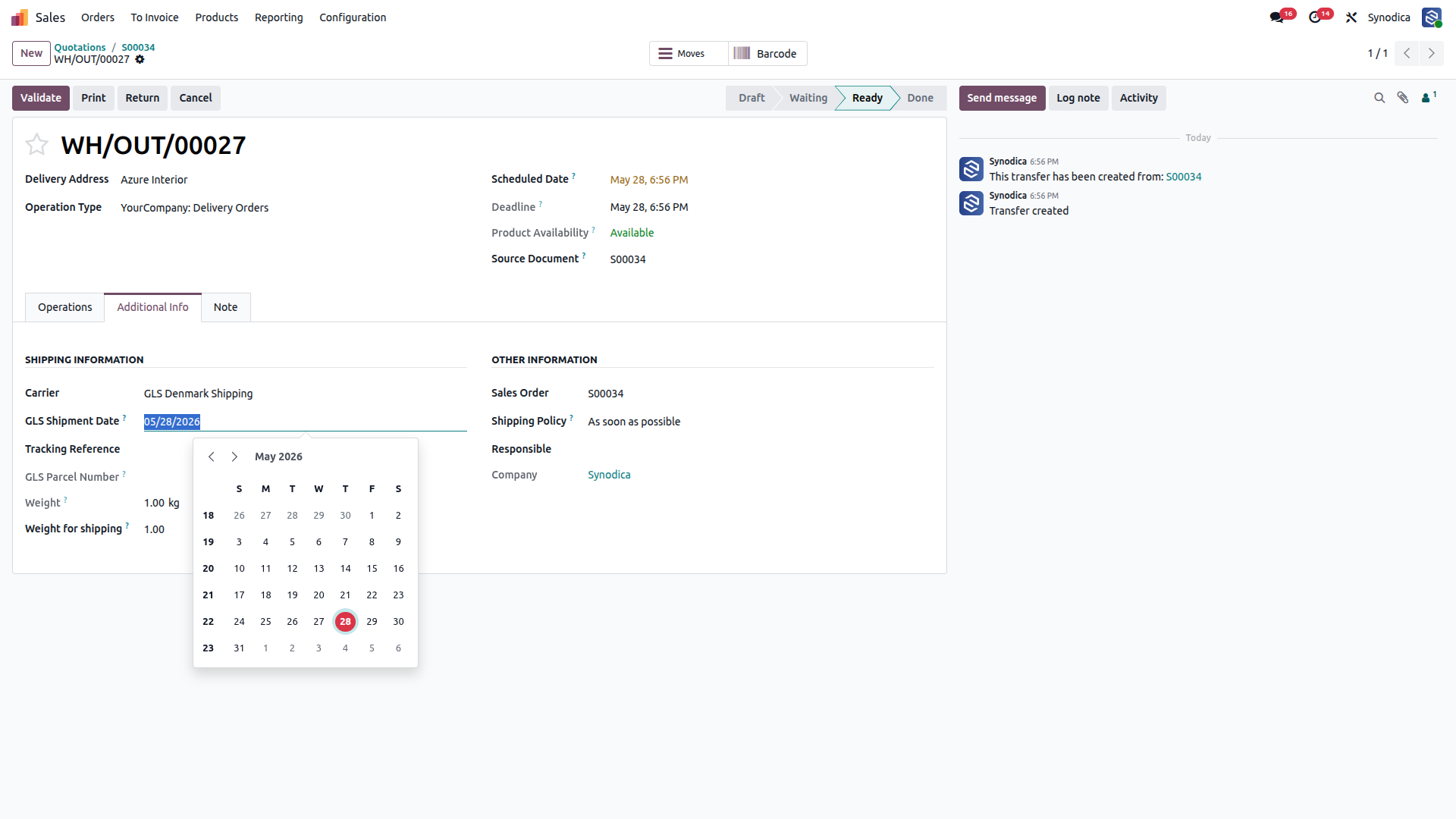Open the May 2026 month header in calendar
This screenshot has height=819, width=1456.
point(278,457)
